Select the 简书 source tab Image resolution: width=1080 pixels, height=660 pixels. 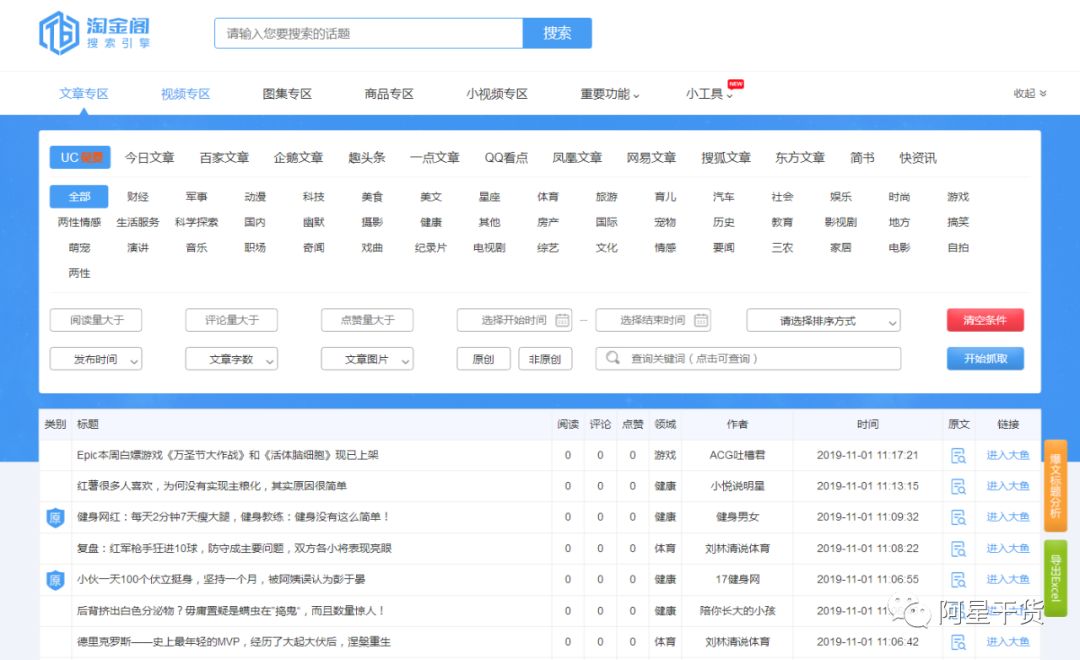click(x=862, y=158)
